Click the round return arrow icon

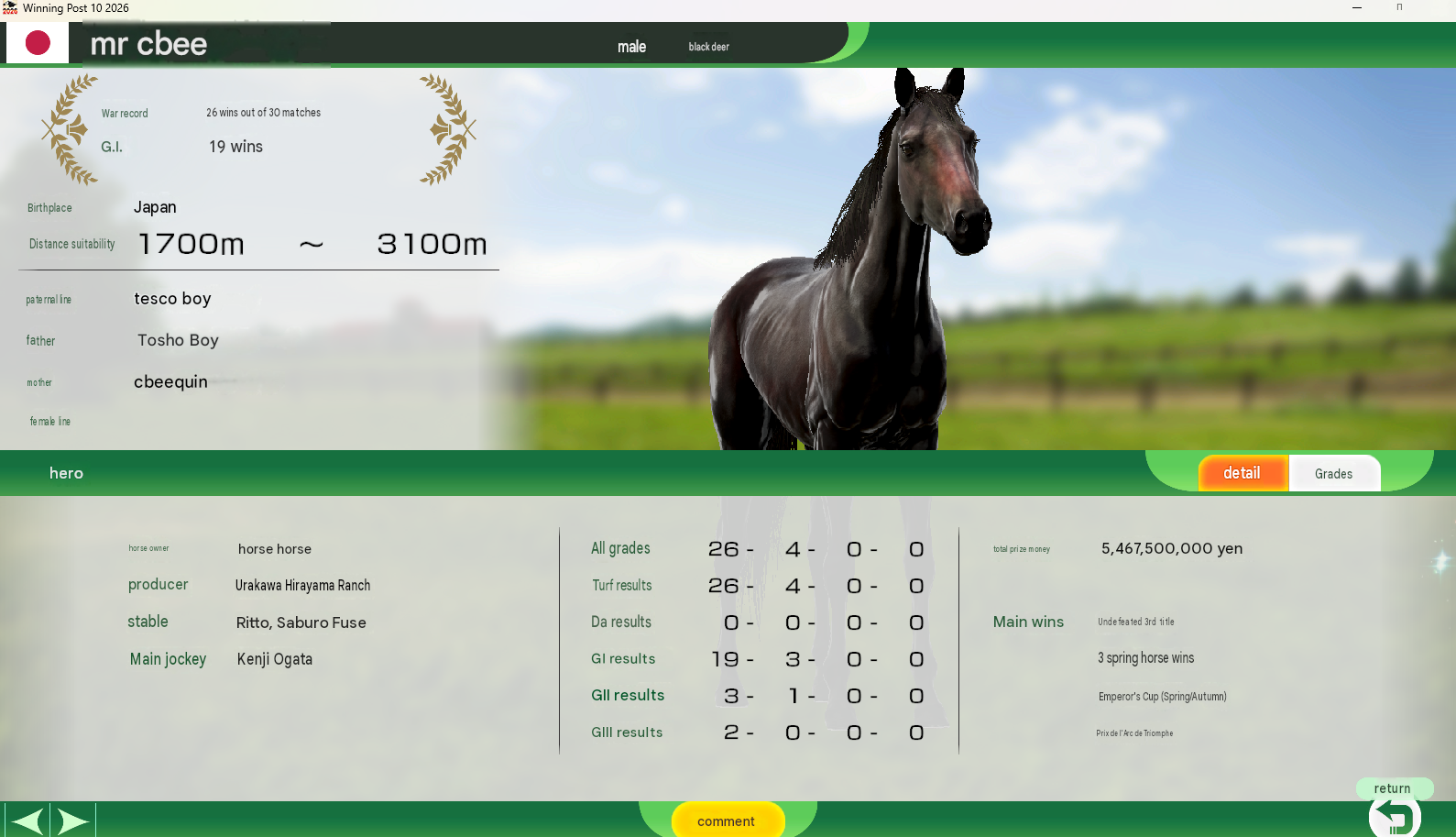pyautogui.click(x=1394, y=817)
